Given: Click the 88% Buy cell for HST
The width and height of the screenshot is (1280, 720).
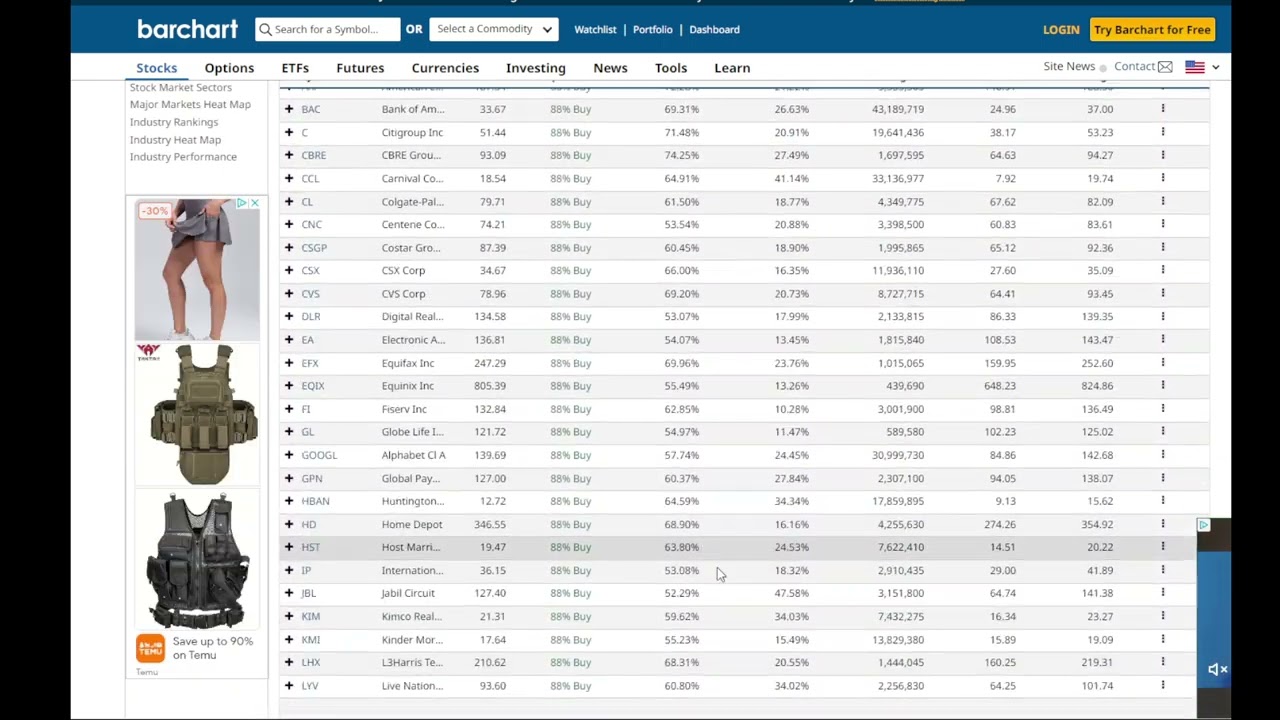Looking at the screenshot, I should click(x=570, y=547).
